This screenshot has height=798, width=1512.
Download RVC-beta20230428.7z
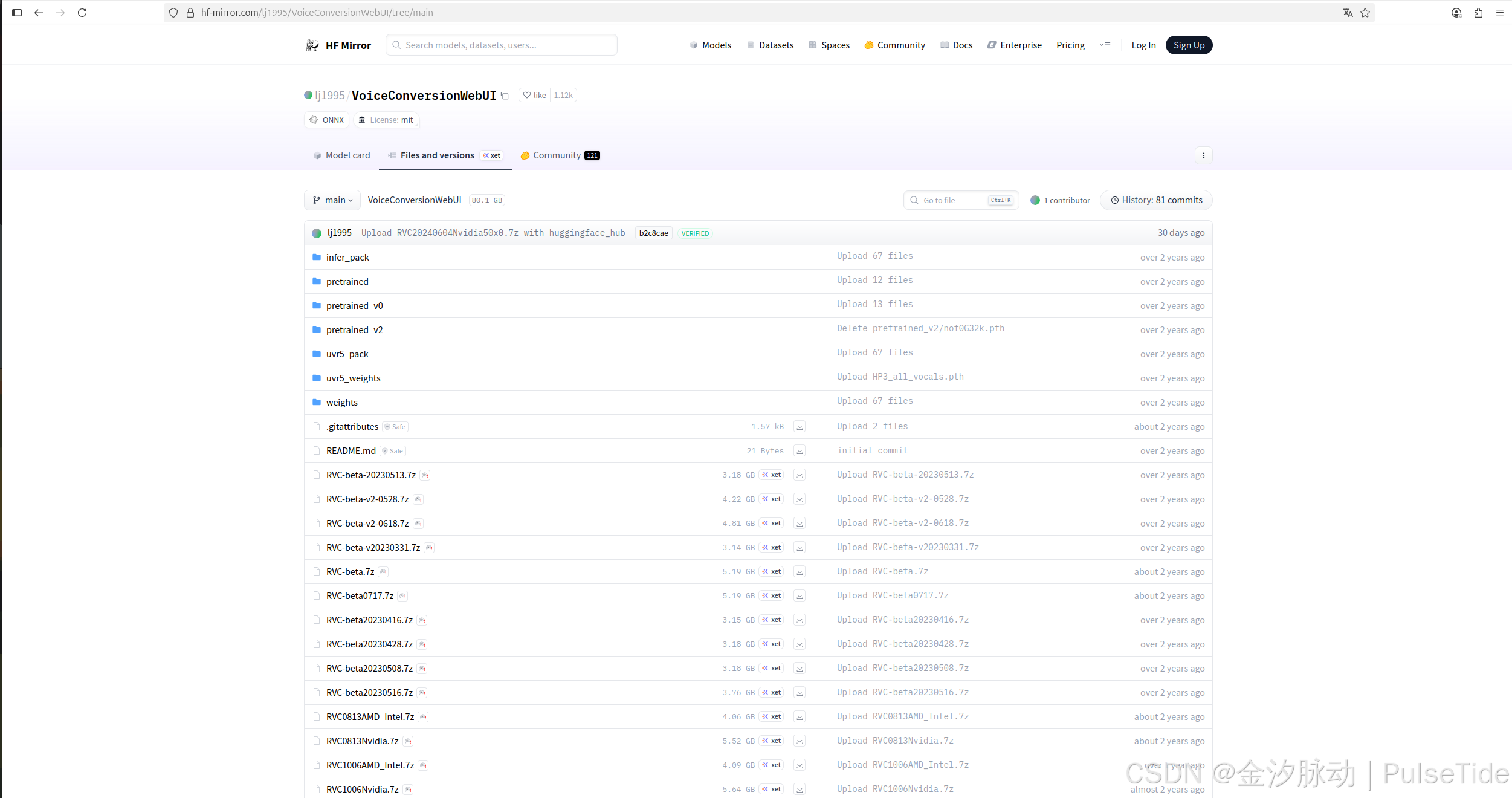click(x=800, y=644)
